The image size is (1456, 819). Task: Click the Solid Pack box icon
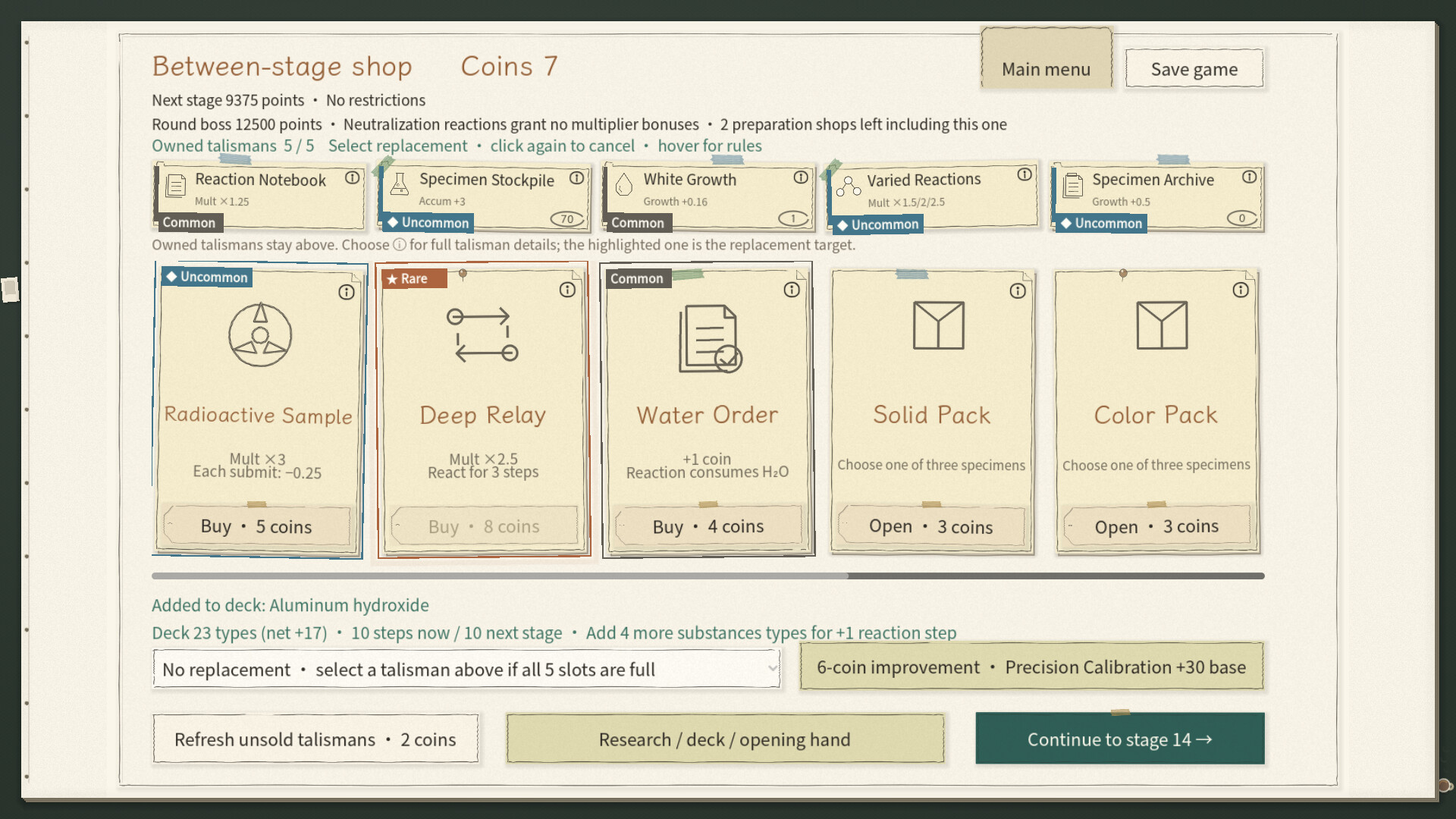coord(939,325)
